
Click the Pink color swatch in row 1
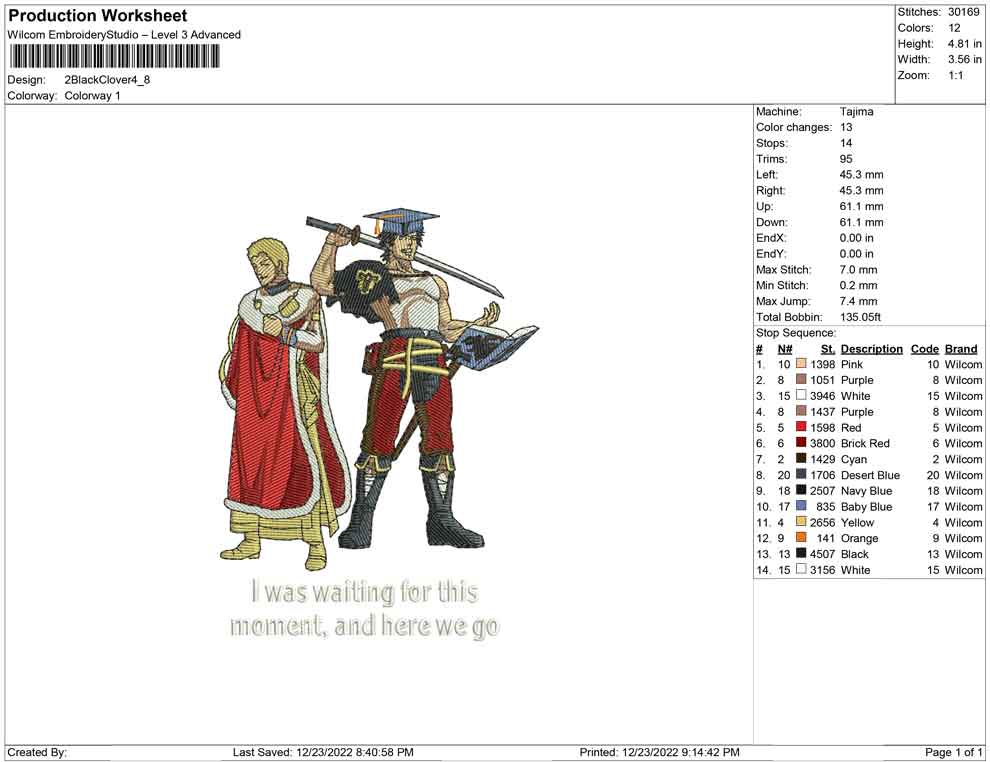point(801,364)
